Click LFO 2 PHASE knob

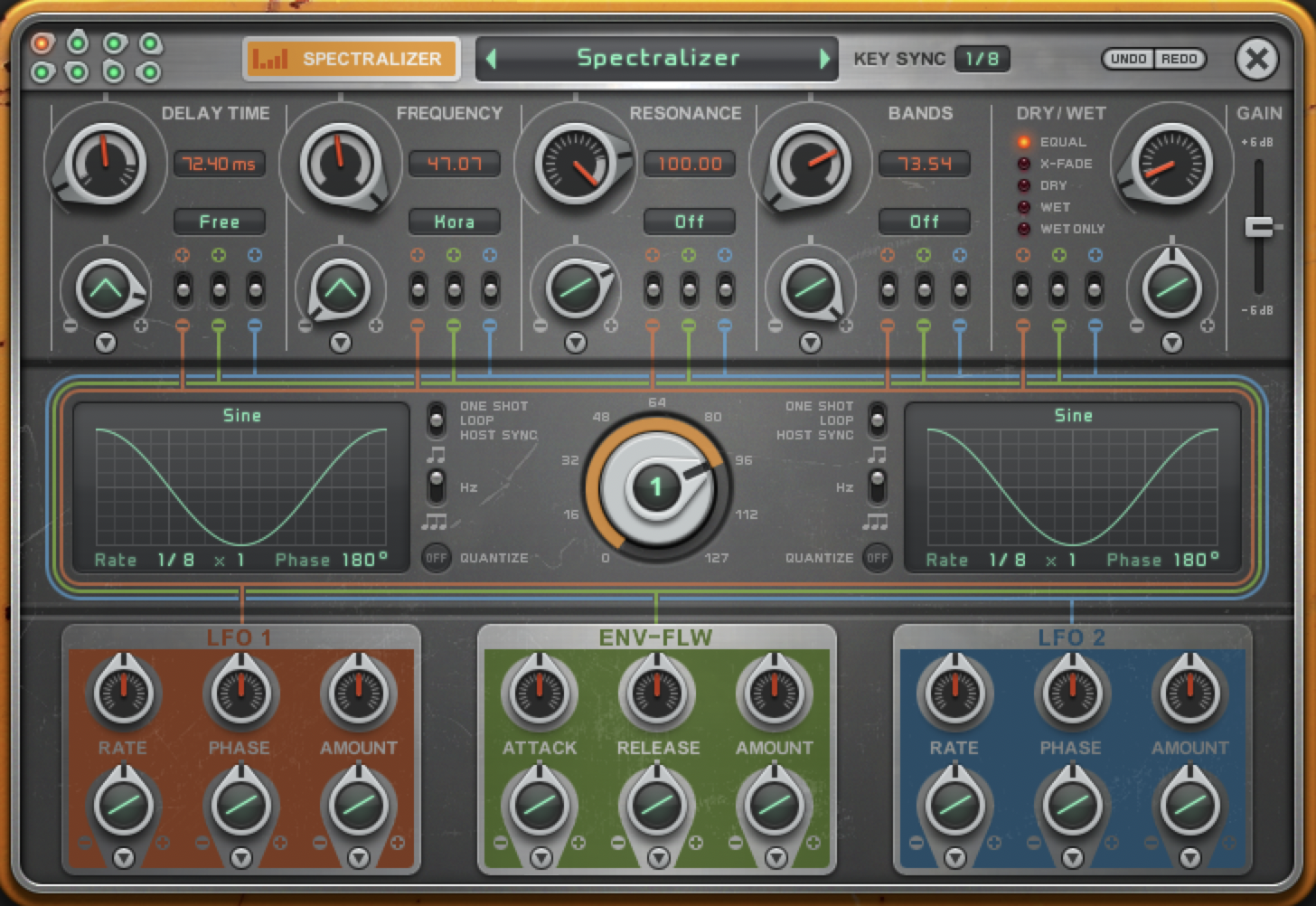pyautogui.click(x=1073, y=693)
